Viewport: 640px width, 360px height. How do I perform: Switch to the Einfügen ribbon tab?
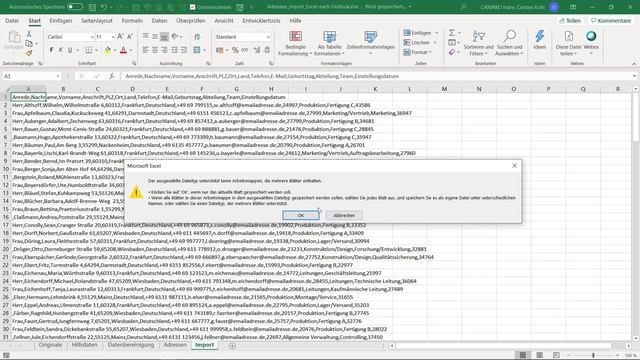point(60,20)
